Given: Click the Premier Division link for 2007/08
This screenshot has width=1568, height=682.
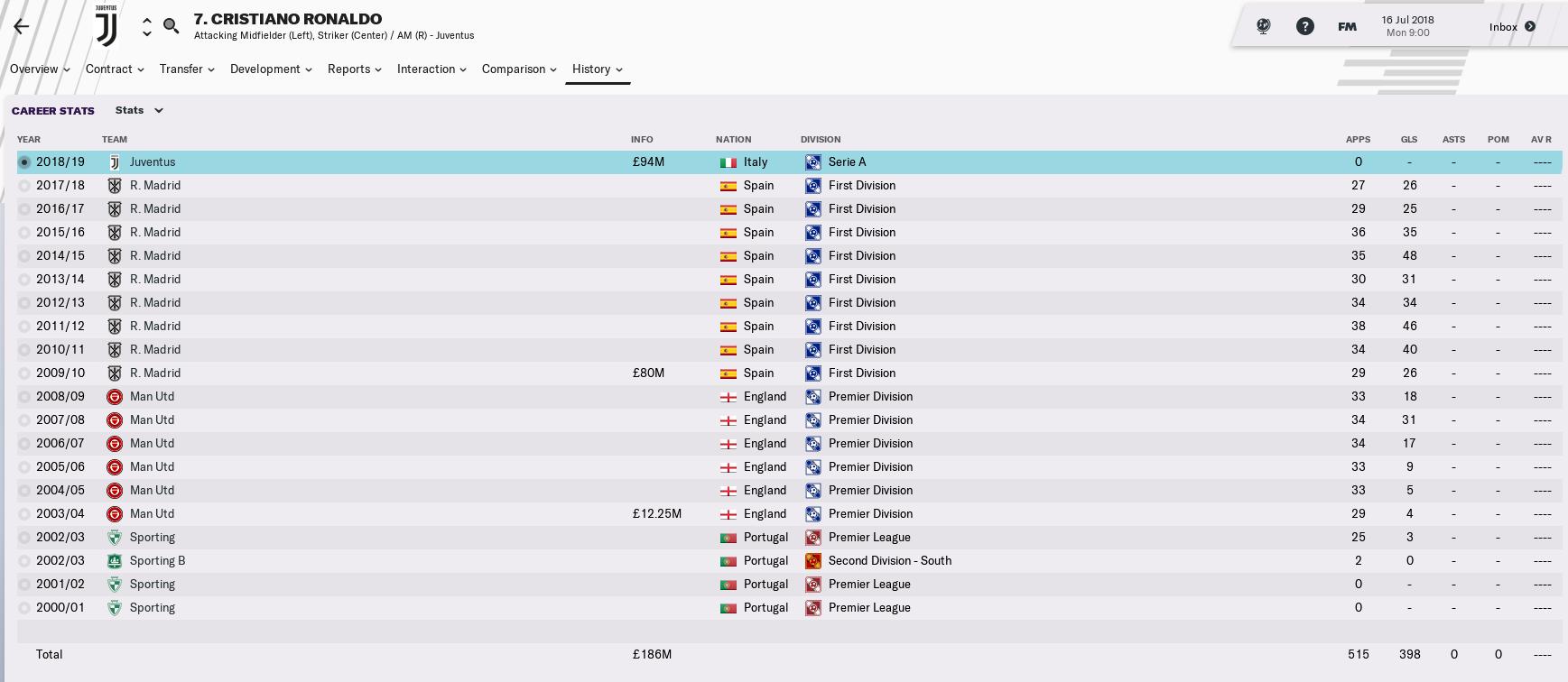Looking at the screenshot, I should point(870,420).
